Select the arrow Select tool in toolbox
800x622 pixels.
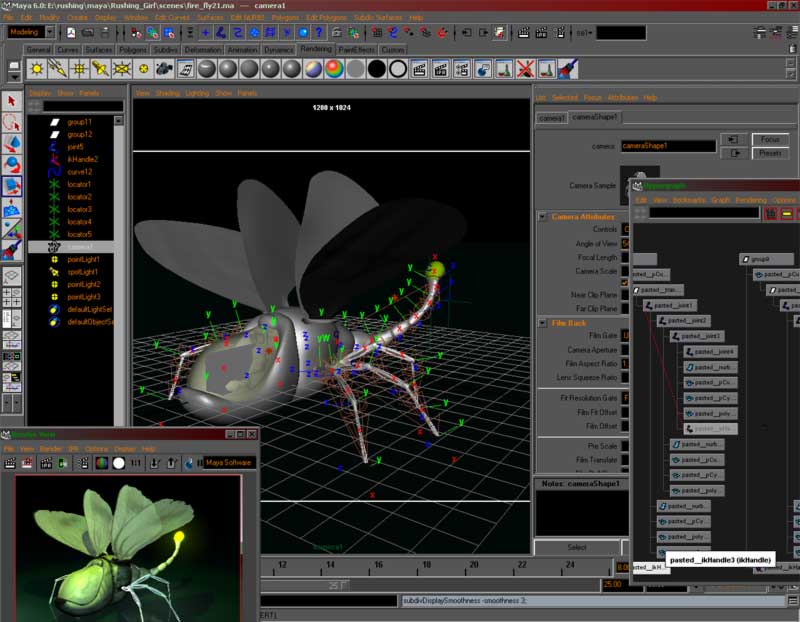pyautogui.click(x=12, y=101)
